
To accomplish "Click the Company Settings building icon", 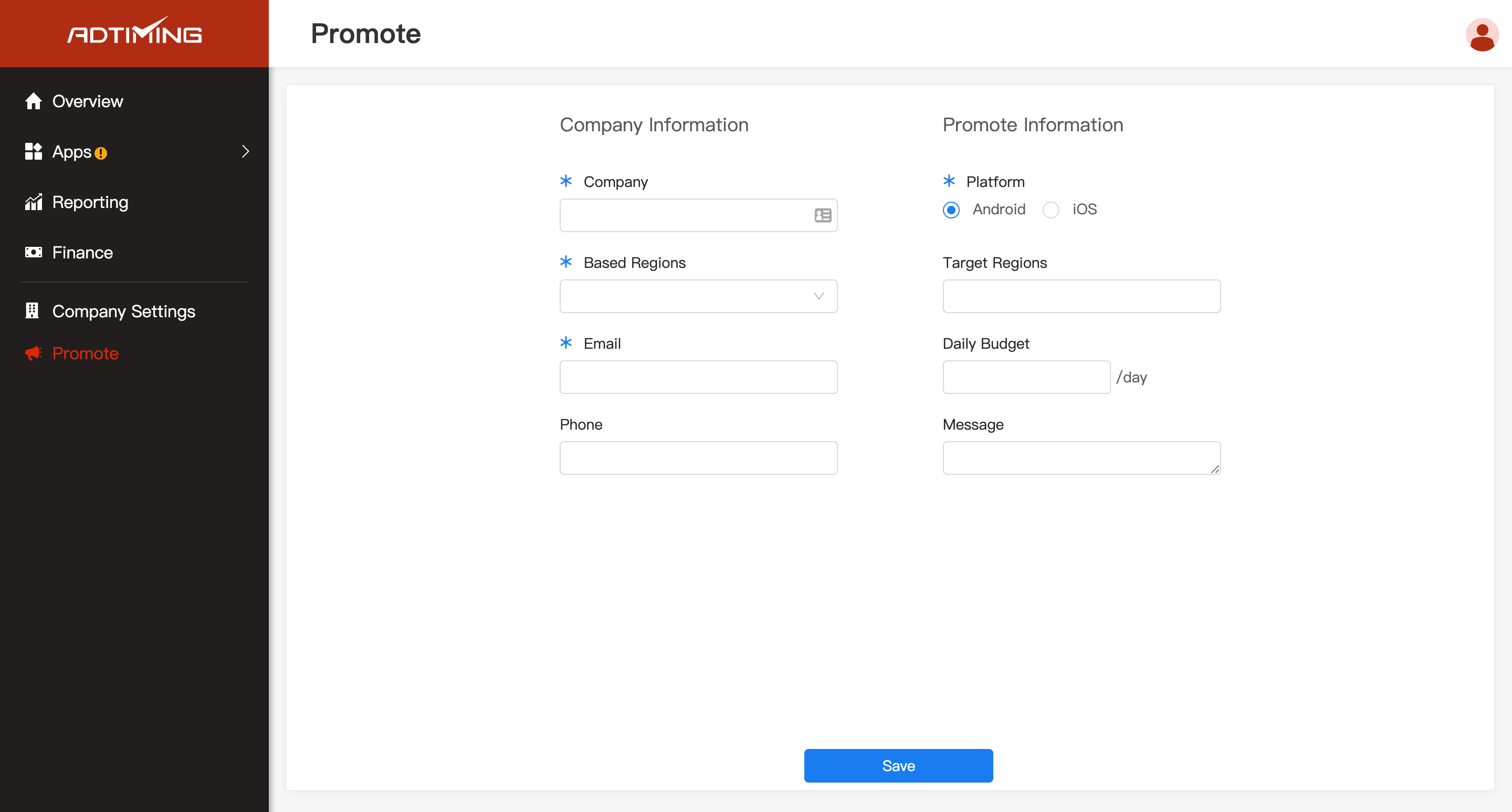I will click(32, 310).
